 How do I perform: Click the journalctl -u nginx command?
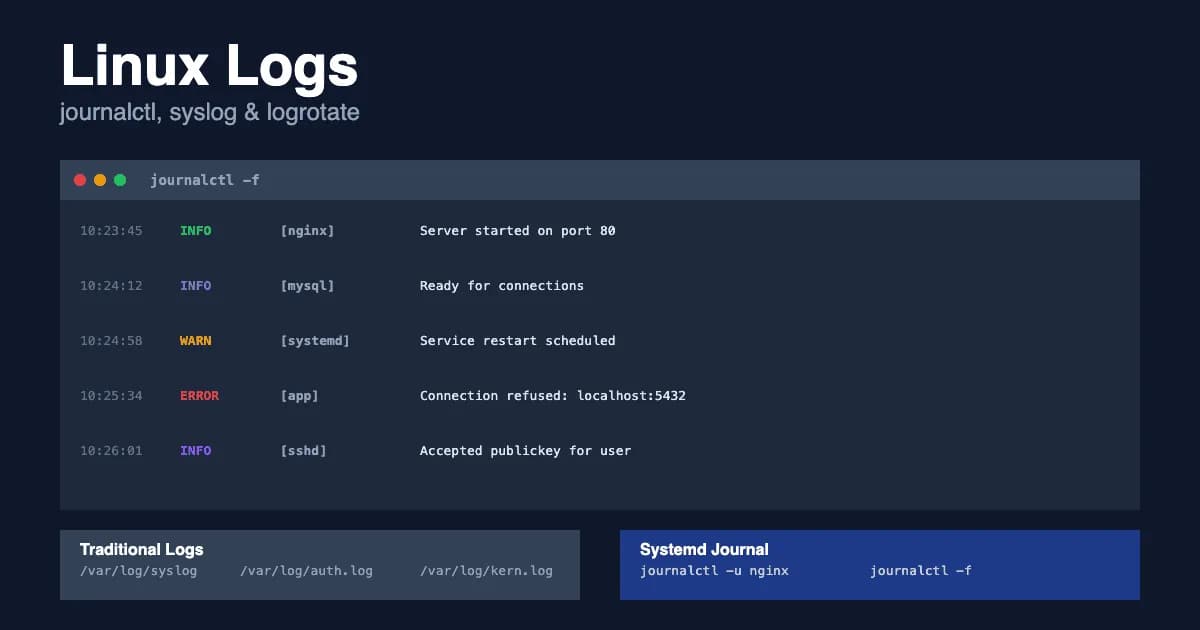pos(714,570)
